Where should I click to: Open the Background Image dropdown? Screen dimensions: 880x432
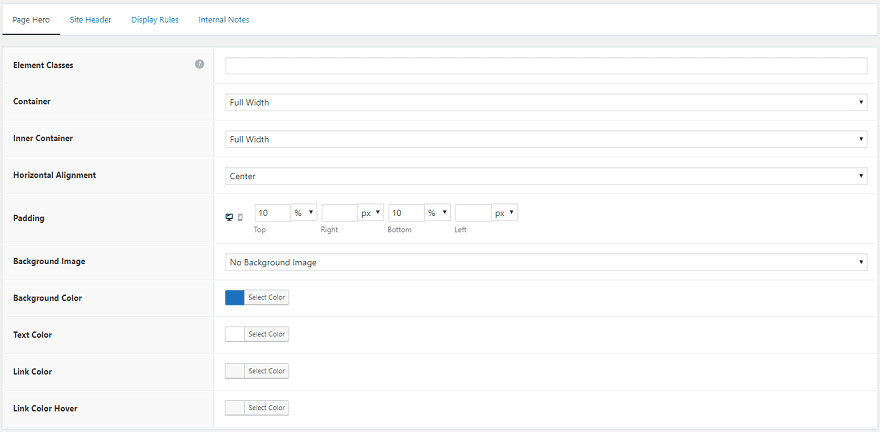pos(546,262)
